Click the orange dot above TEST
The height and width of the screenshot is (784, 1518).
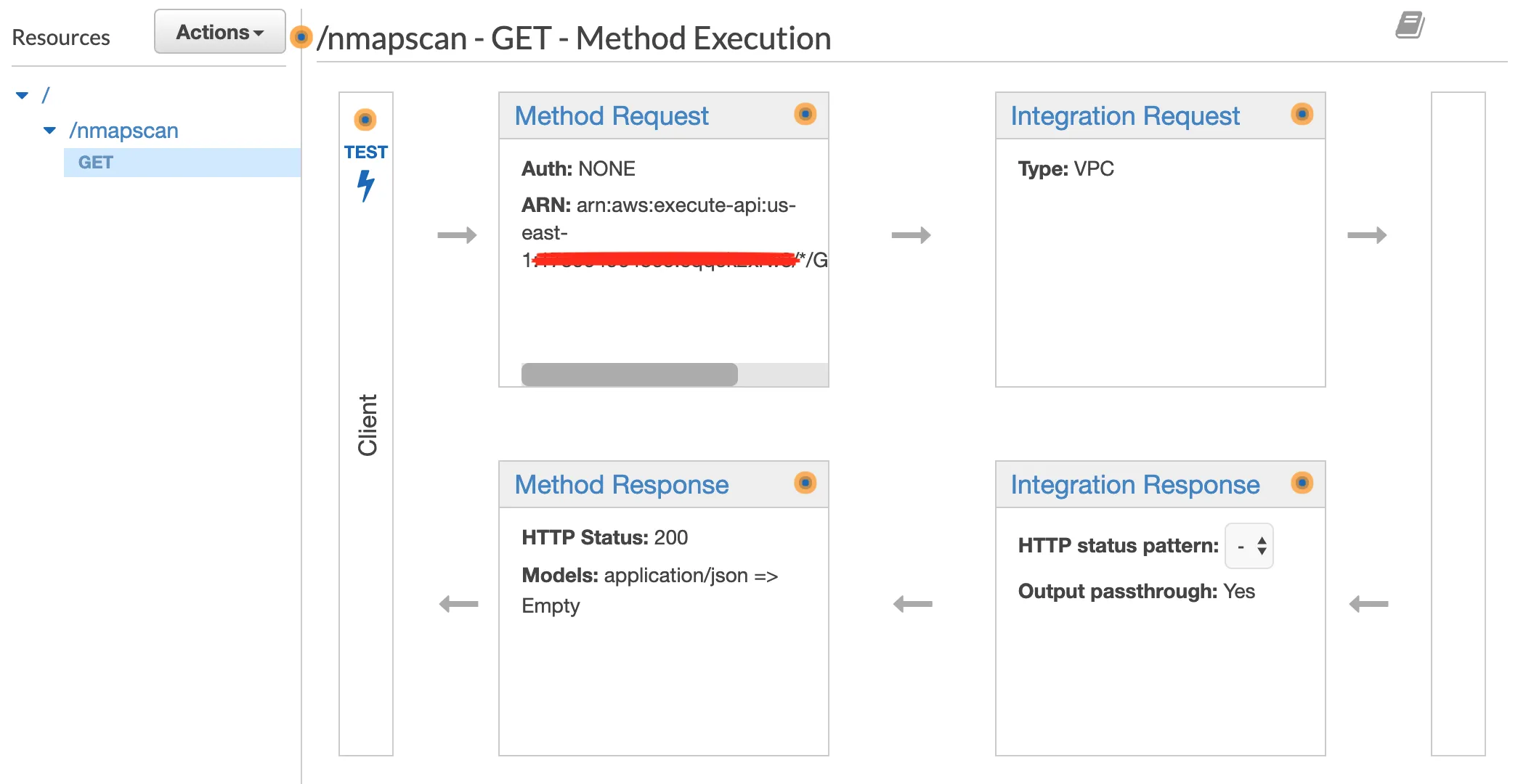point(365,119)
